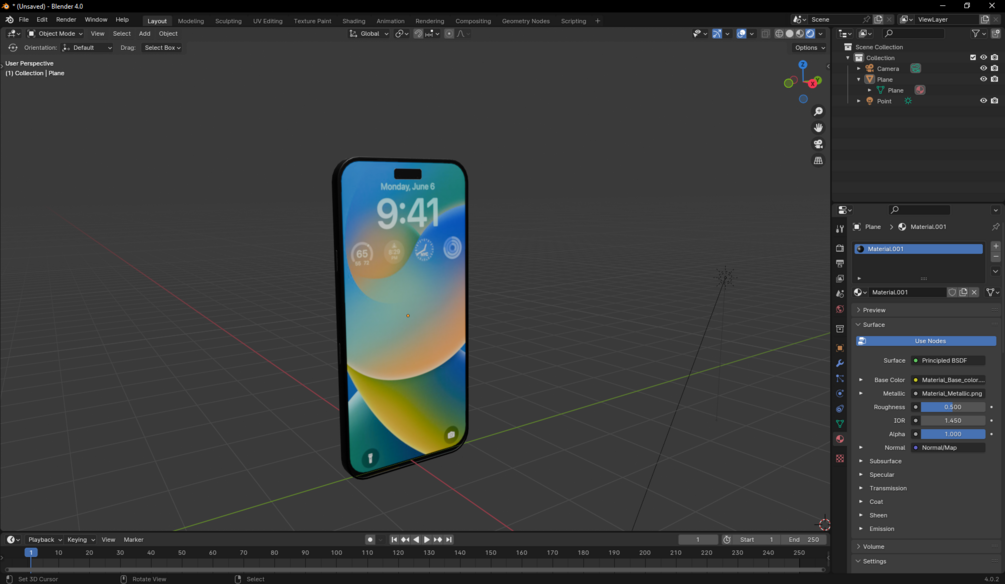Switch to the UV Editing workspace tab
The image size is (1005, 584).
point(267,21)
